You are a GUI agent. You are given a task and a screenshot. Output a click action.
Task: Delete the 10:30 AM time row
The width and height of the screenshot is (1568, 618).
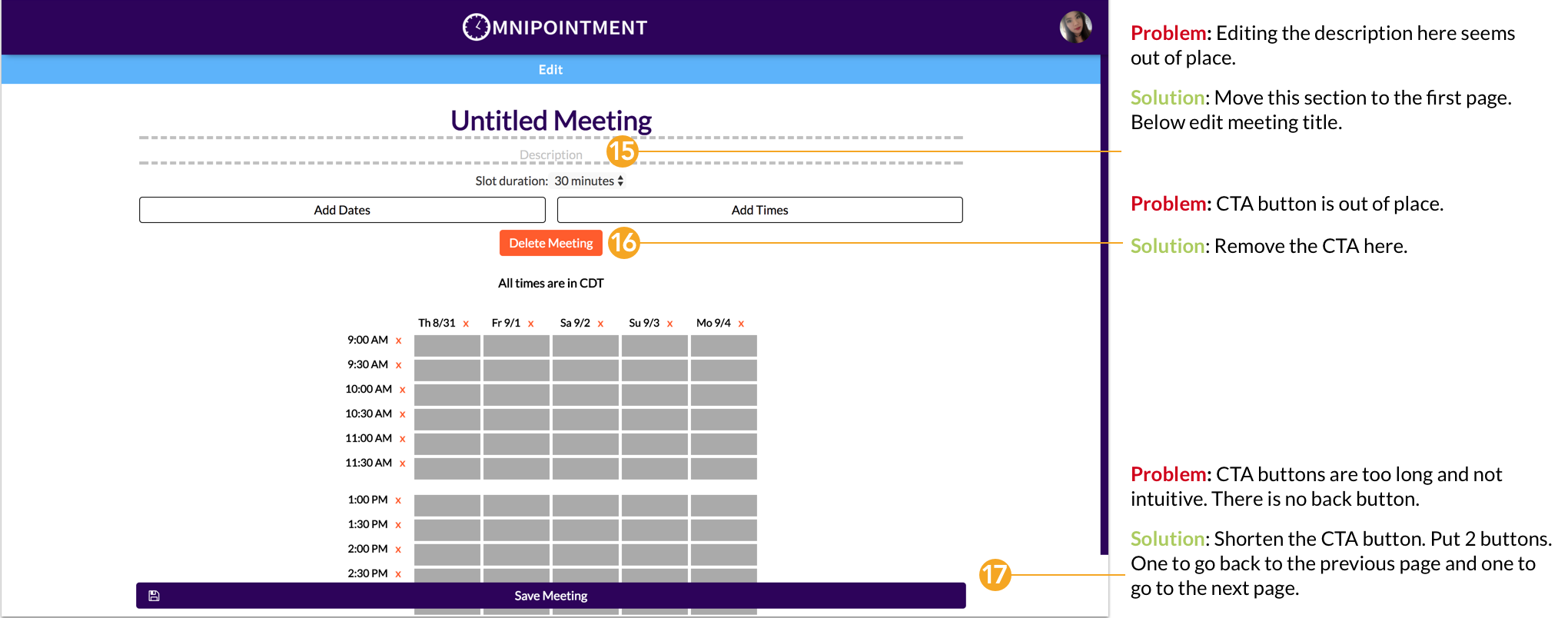tap(402, 414)
